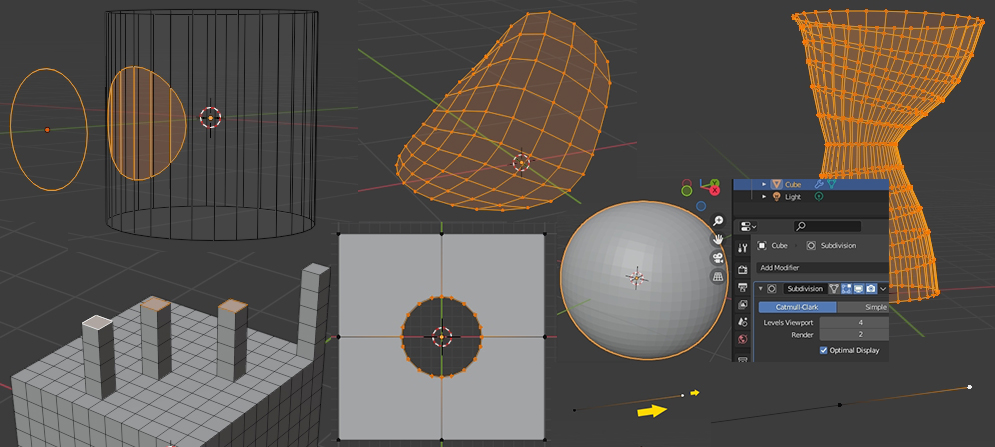The image size is (995, 447).
Task: Open the Render properties tab
Action: pyautogui.click(x=742, y=269)
